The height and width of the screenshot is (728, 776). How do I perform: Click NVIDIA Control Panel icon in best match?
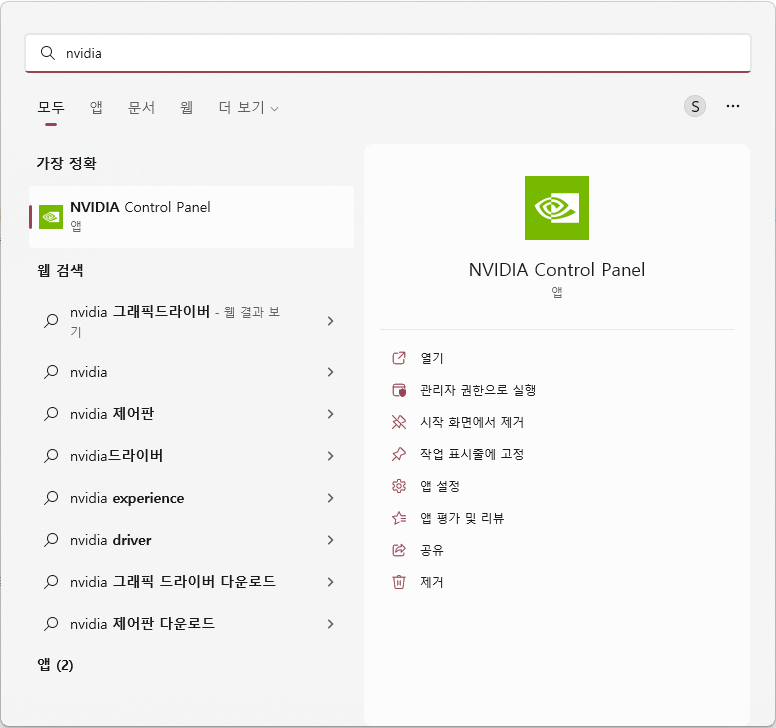tap(51, 217)
